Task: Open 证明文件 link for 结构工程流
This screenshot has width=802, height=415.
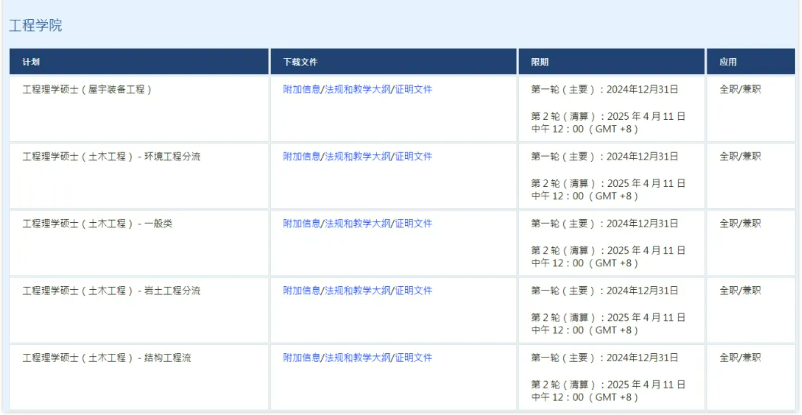Action: coord(413,357)
